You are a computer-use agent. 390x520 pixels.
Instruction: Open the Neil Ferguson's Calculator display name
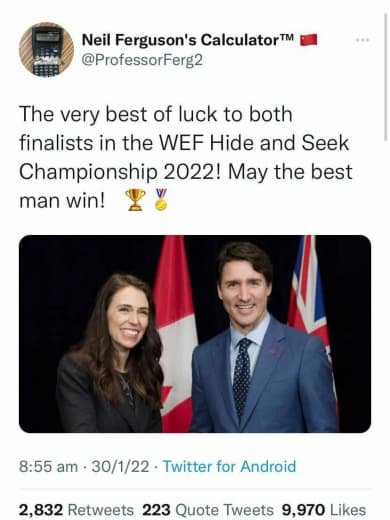188,40
